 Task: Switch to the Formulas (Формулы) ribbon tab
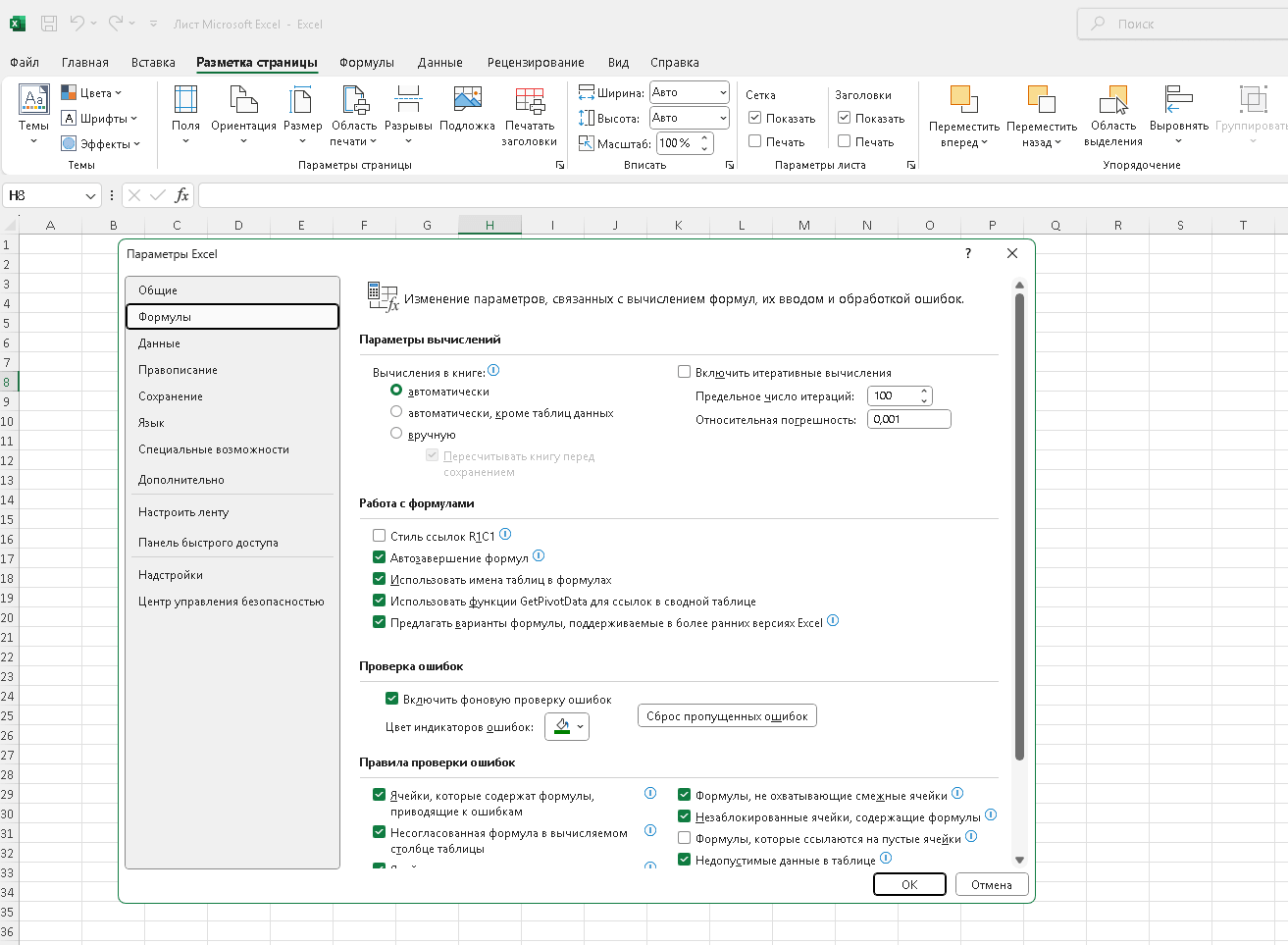click(x=367, y=62)
